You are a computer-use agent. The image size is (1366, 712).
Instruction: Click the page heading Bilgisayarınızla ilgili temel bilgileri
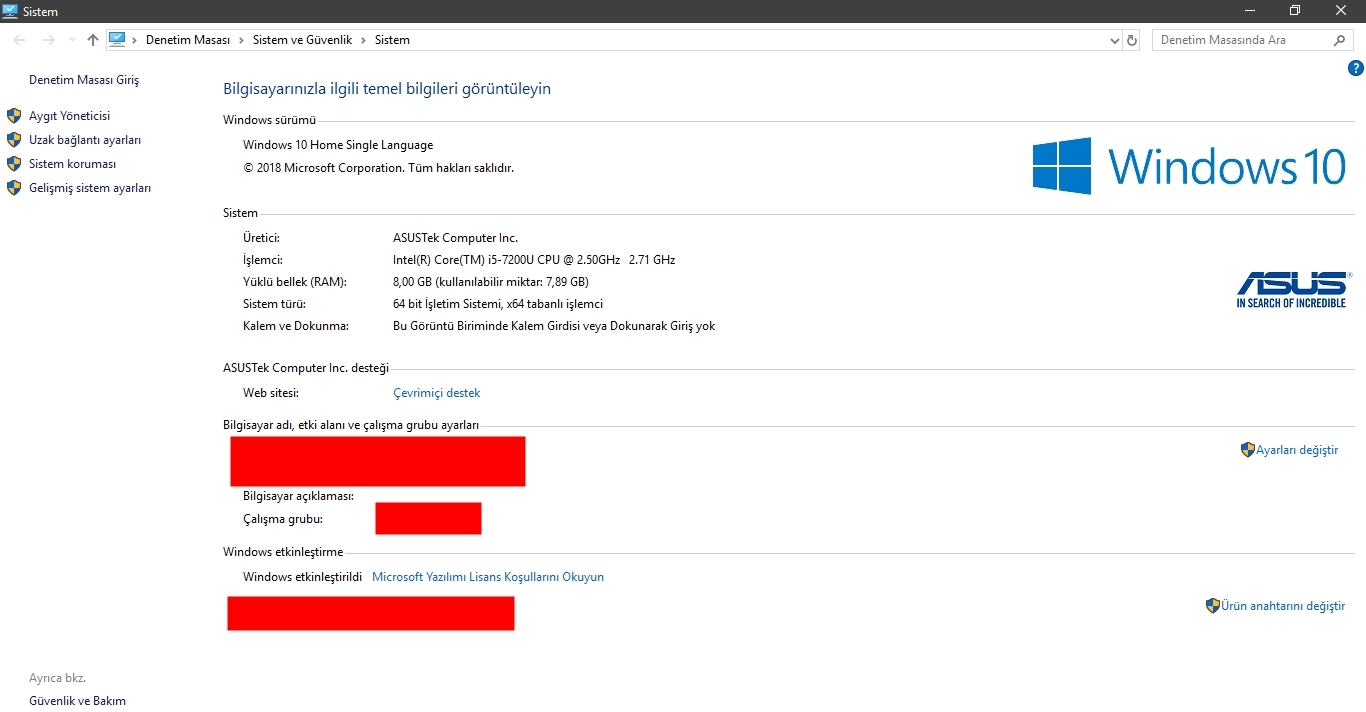tap(387, 89)
